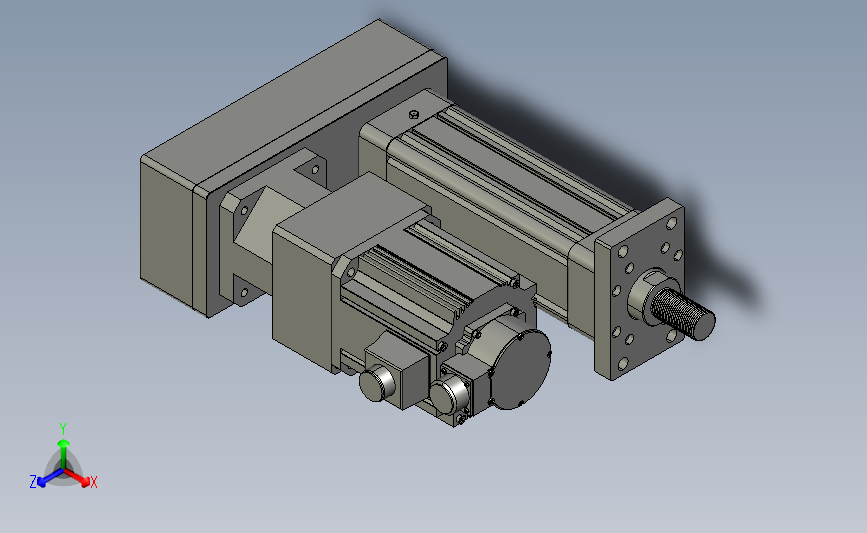Pick the left round connector plug on motor

pos(377,384)
